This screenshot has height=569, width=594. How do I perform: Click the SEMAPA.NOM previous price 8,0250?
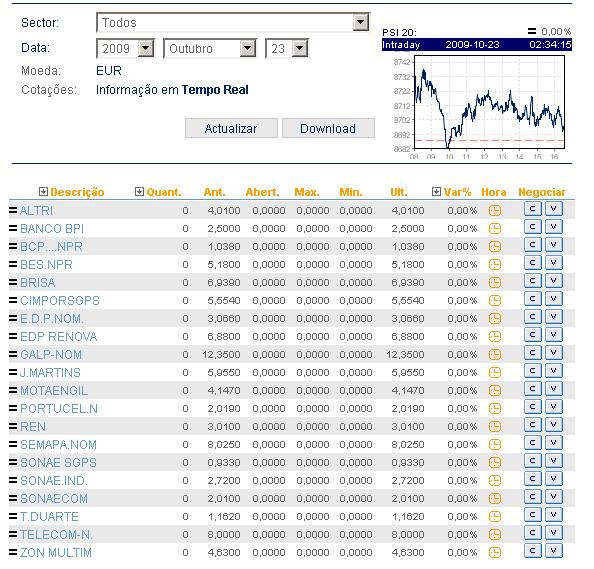point(224,444)
